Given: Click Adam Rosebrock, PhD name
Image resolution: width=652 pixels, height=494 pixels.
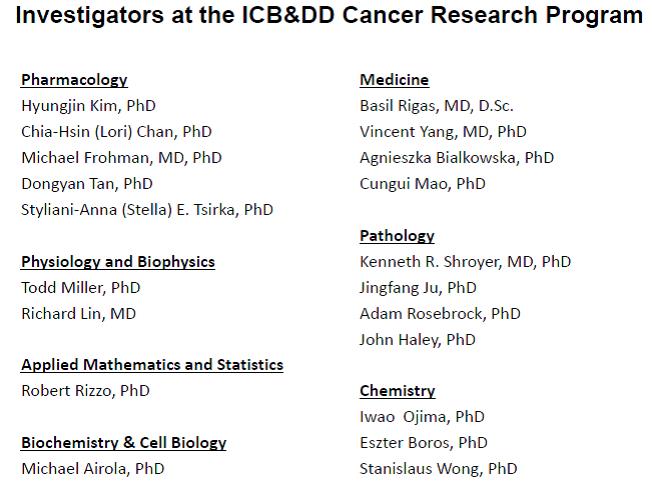Looking at the screenshot, I should pyautogui.click(x=440, y=313).
